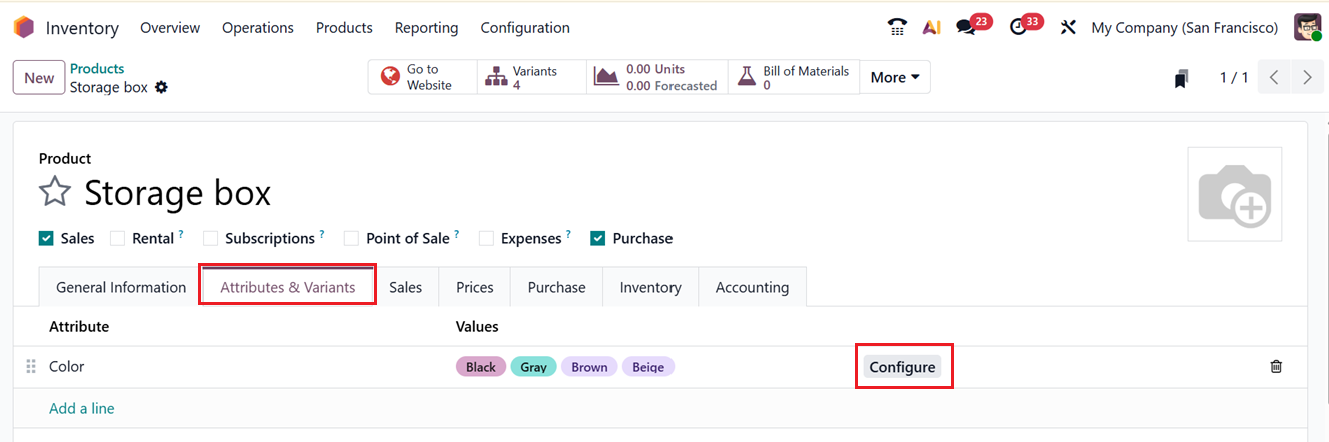Open the AI assistant icon
This screenshot has width=1329, height=442.
pyautogui.click(x=931, y=27)
